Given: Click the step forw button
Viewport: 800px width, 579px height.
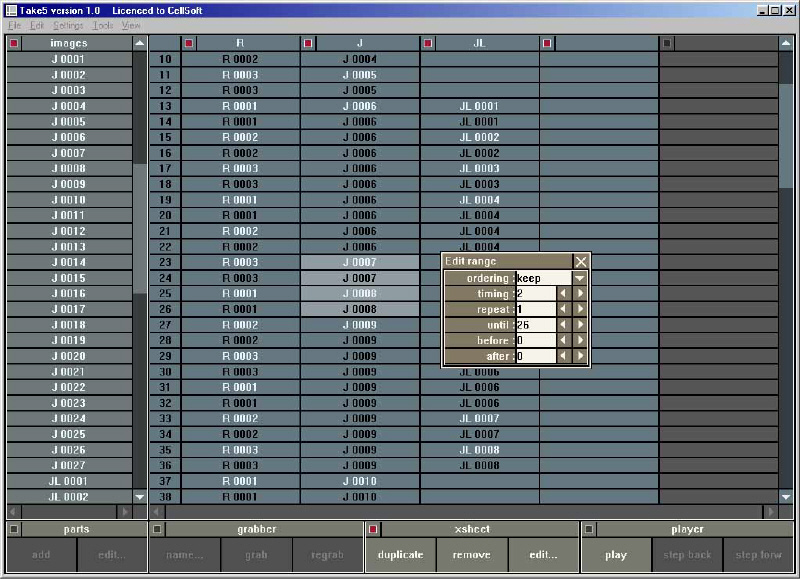Looking at the screenshot, I should (x=758, y=555).
